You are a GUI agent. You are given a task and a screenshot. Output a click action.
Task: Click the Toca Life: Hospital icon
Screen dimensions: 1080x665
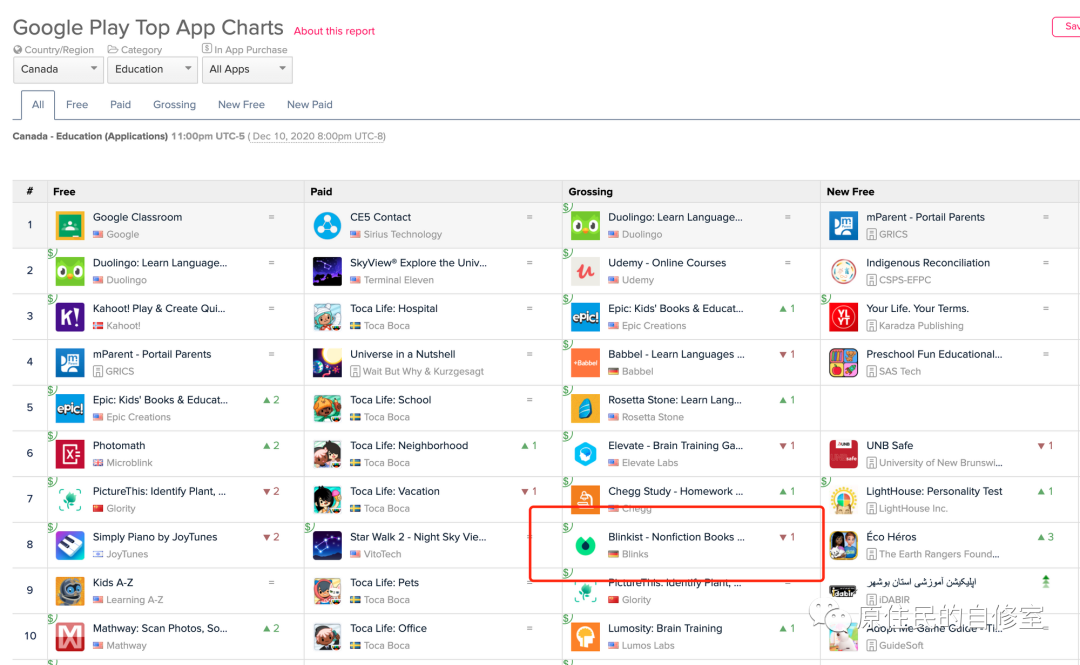click(x=327, y=317)
